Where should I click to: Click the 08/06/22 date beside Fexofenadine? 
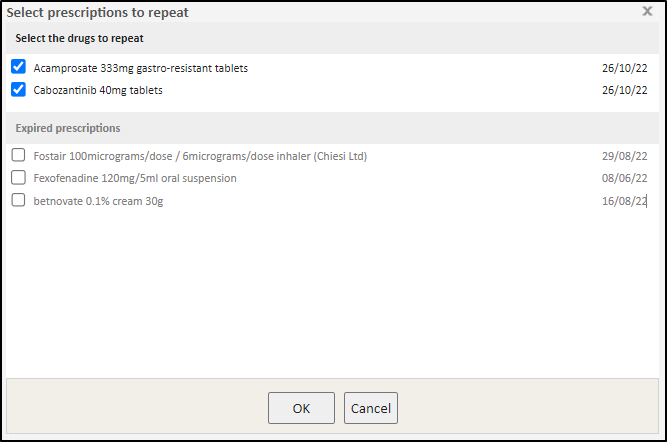(x=624, y=178)
